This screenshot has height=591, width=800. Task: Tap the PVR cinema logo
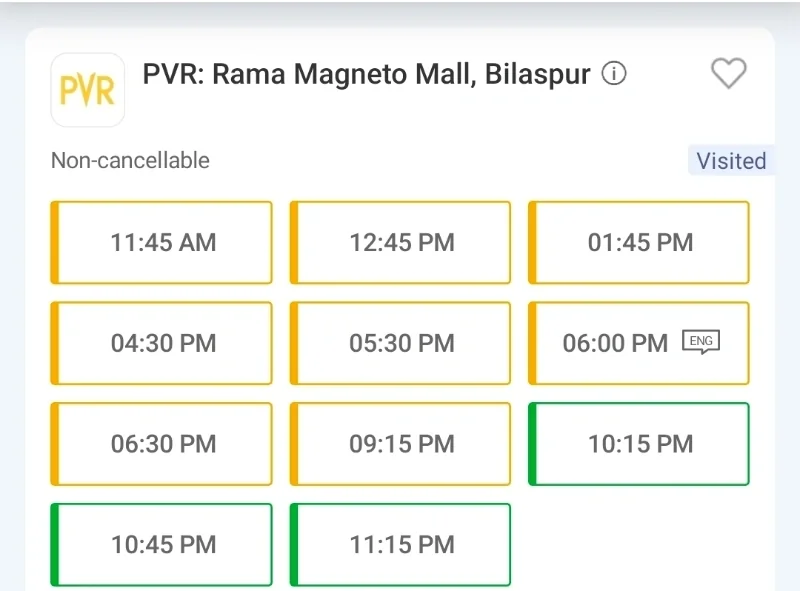pos(88,90)
